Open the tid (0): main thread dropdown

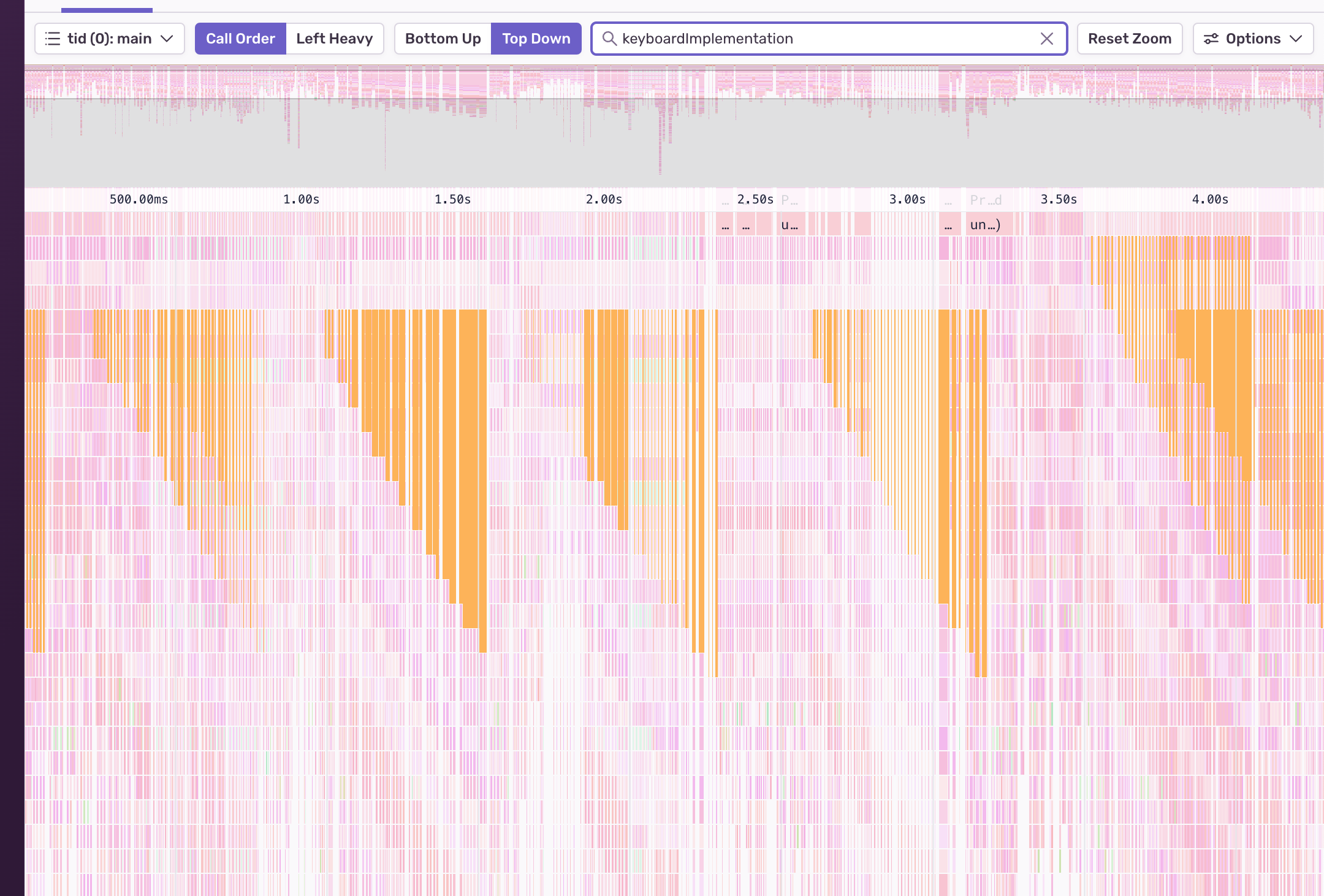(109, 39)
